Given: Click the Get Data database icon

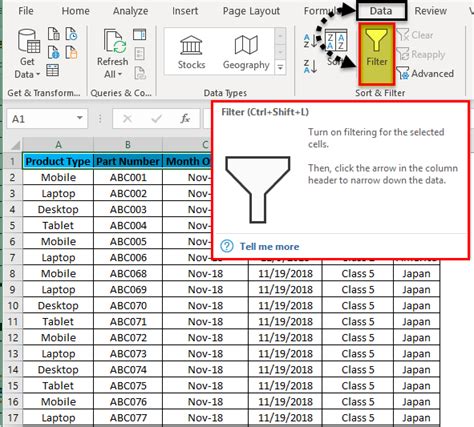Looking at the screenshot, I should pyautogui.click(x=29, y=41).
